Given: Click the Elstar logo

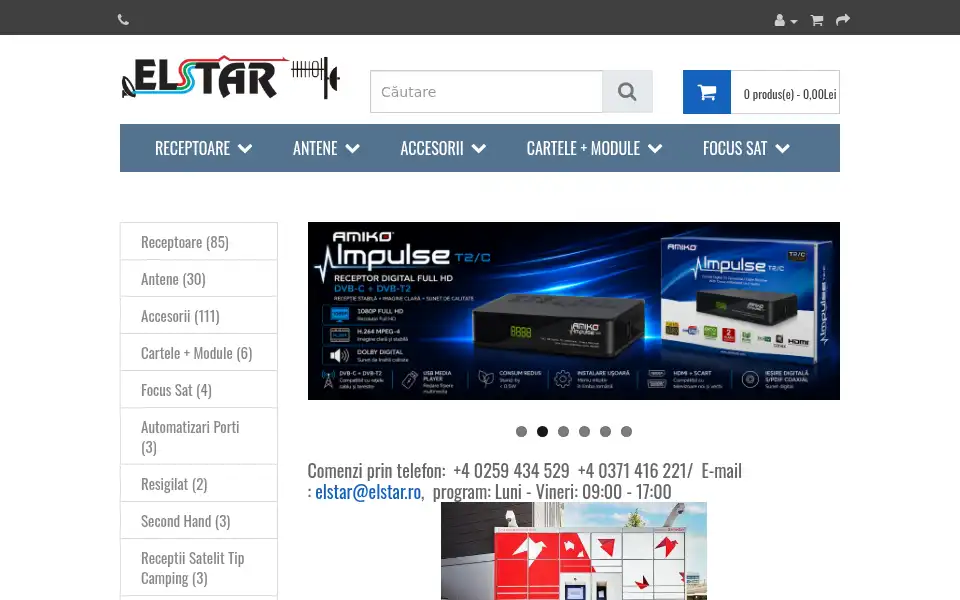Looking at the screenshot, I should coord(230,77).
